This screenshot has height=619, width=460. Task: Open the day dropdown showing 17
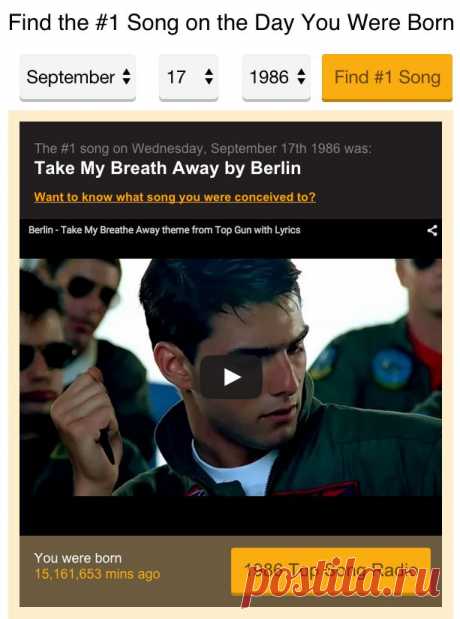point(188,77)
